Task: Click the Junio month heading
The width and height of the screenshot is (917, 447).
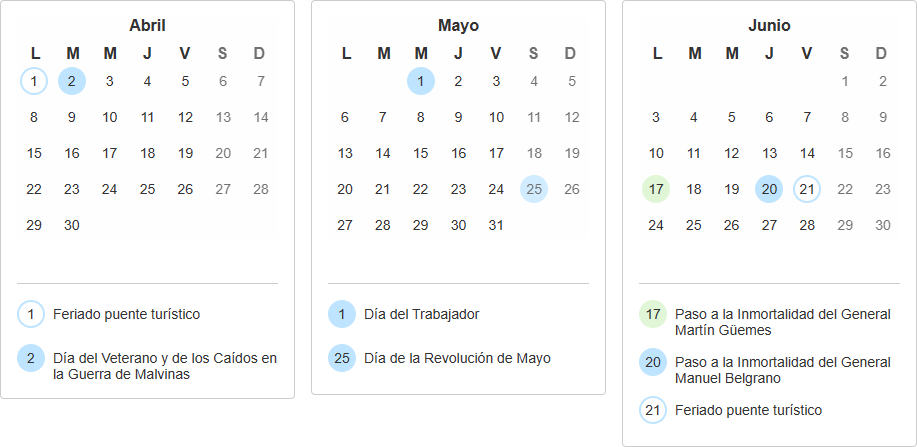Action: pos(769,25)
